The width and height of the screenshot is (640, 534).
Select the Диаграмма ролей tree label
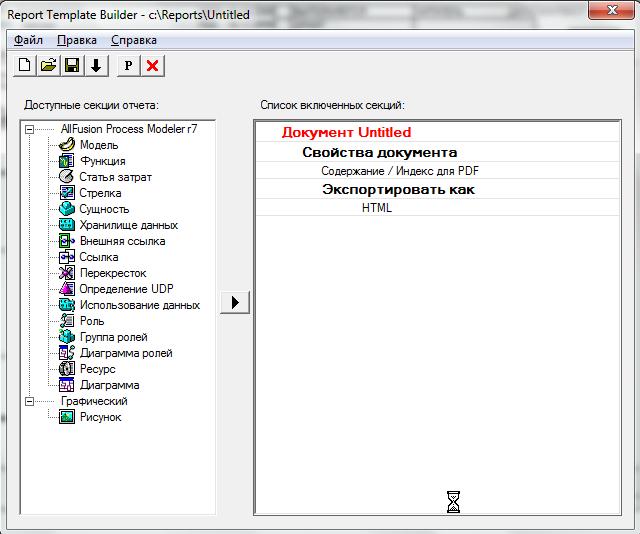click(x=126, y=353)
